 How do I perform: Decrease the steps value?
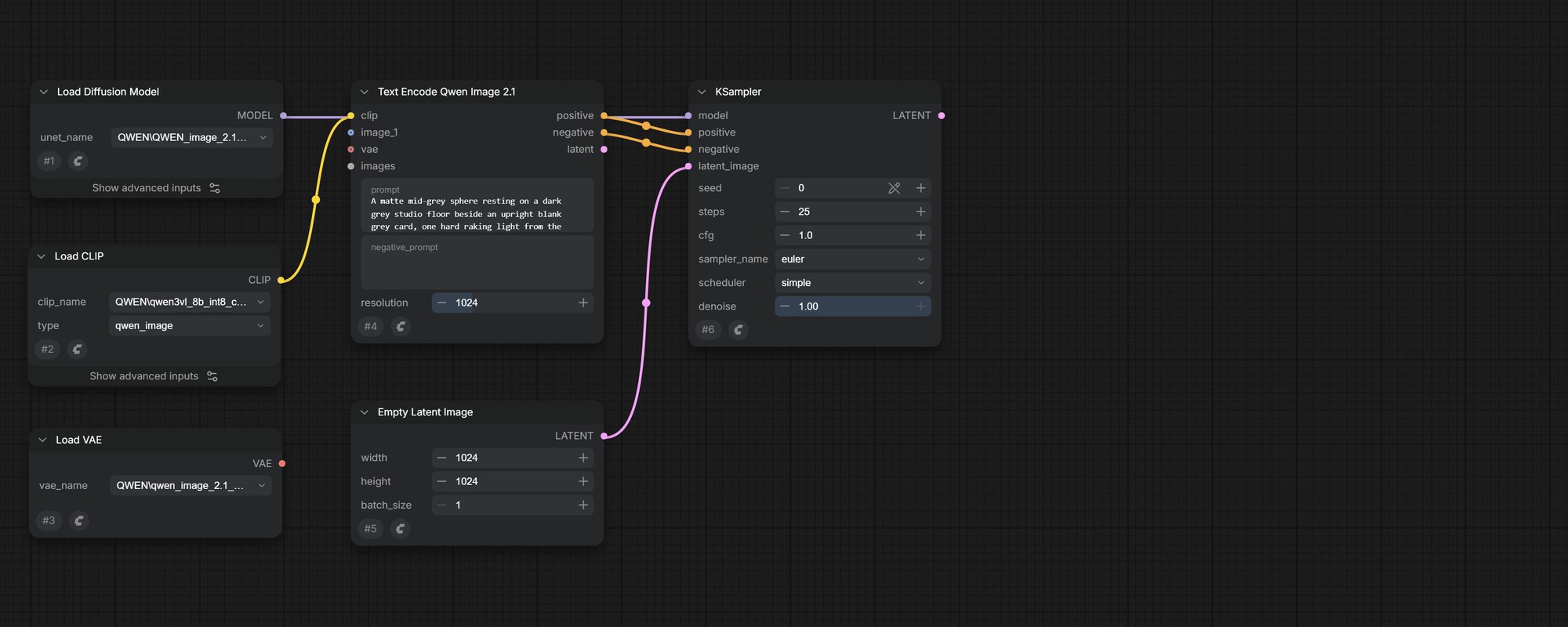[785, 212]
